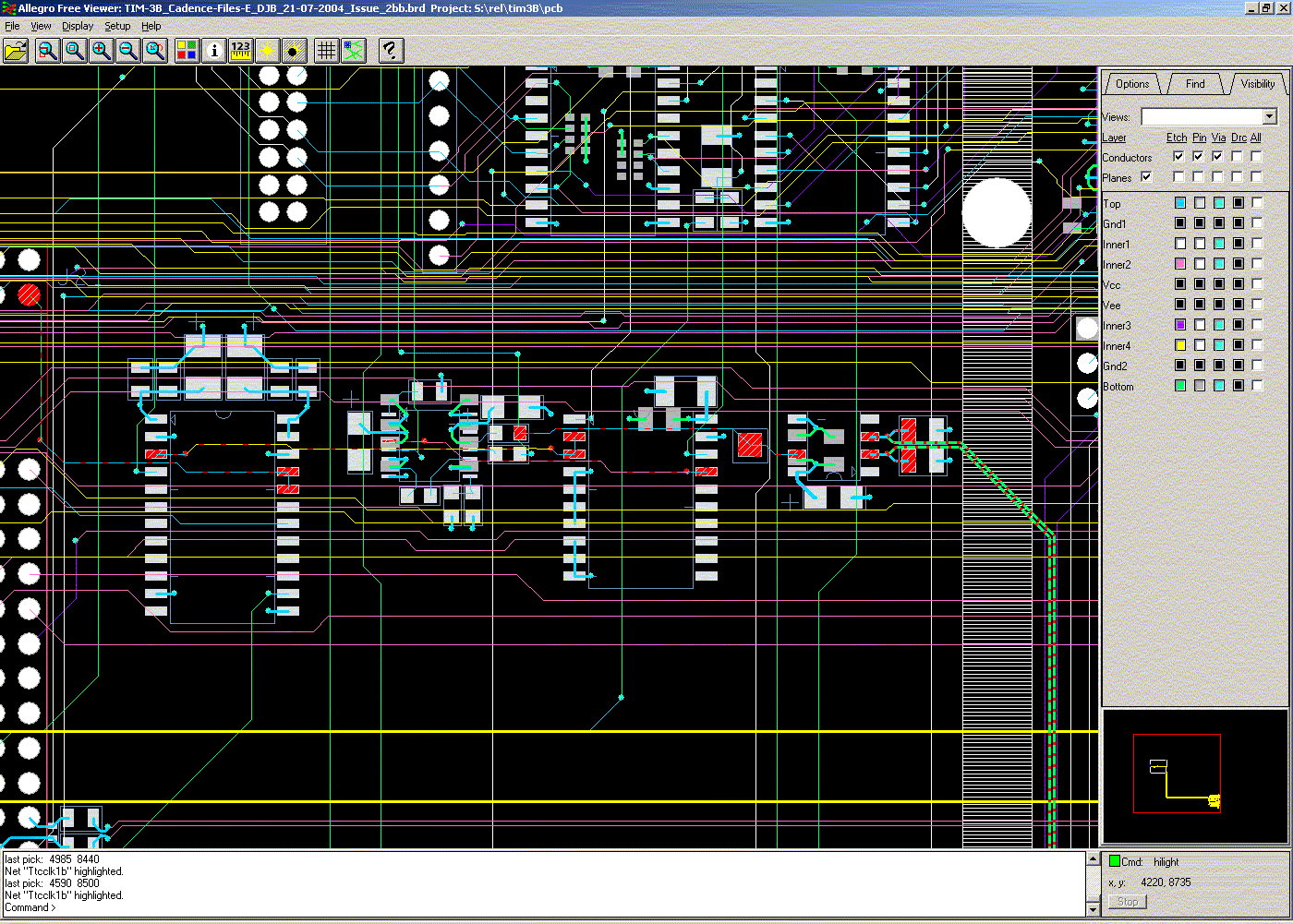This screenshot has width=1293, height=924.
Task: Click the 'Net "Ttcclk1b" highlighted.' last line
Action: [64, 895]
